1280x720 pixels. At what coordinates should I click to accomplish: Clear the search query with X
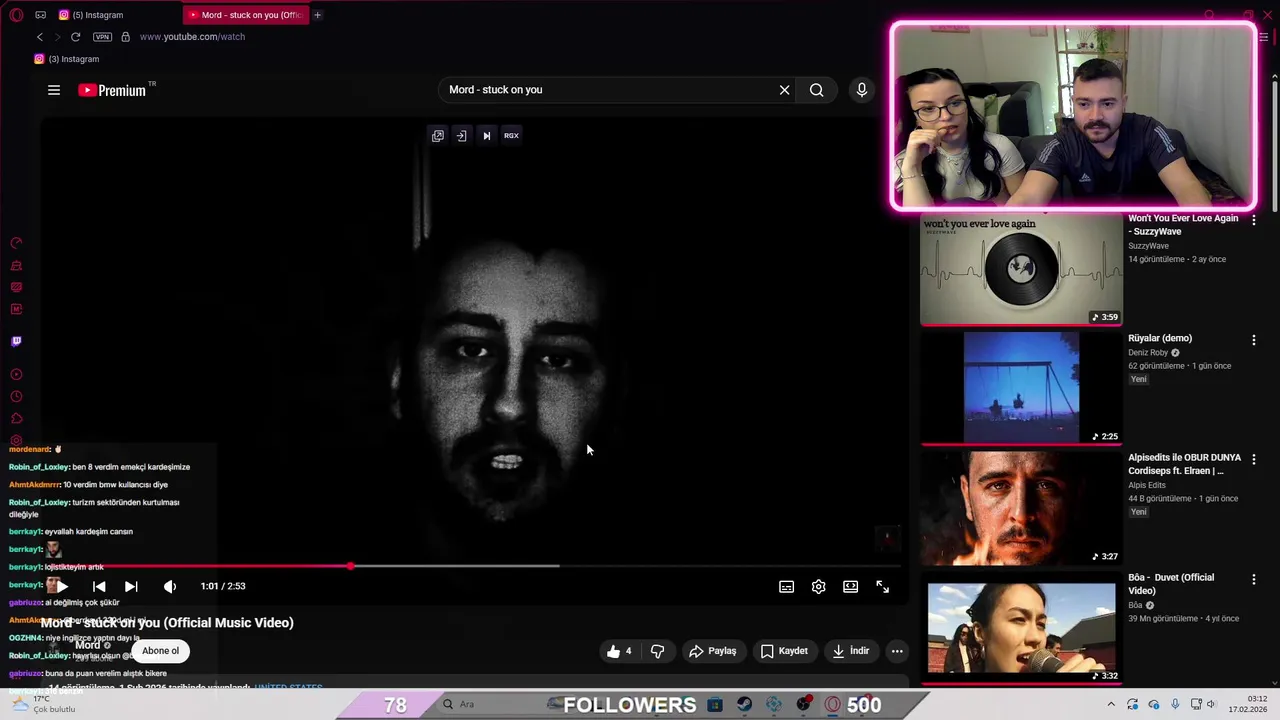pyautogui.click(x=785, y=90)
